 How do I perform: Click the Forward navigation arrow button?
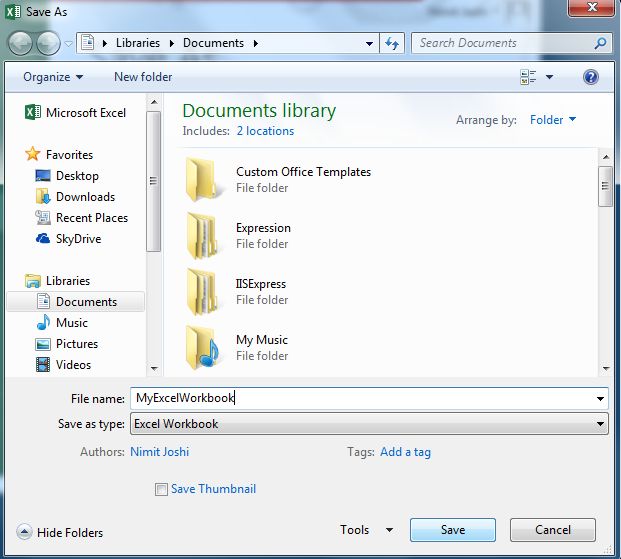[x=48, y=43]
